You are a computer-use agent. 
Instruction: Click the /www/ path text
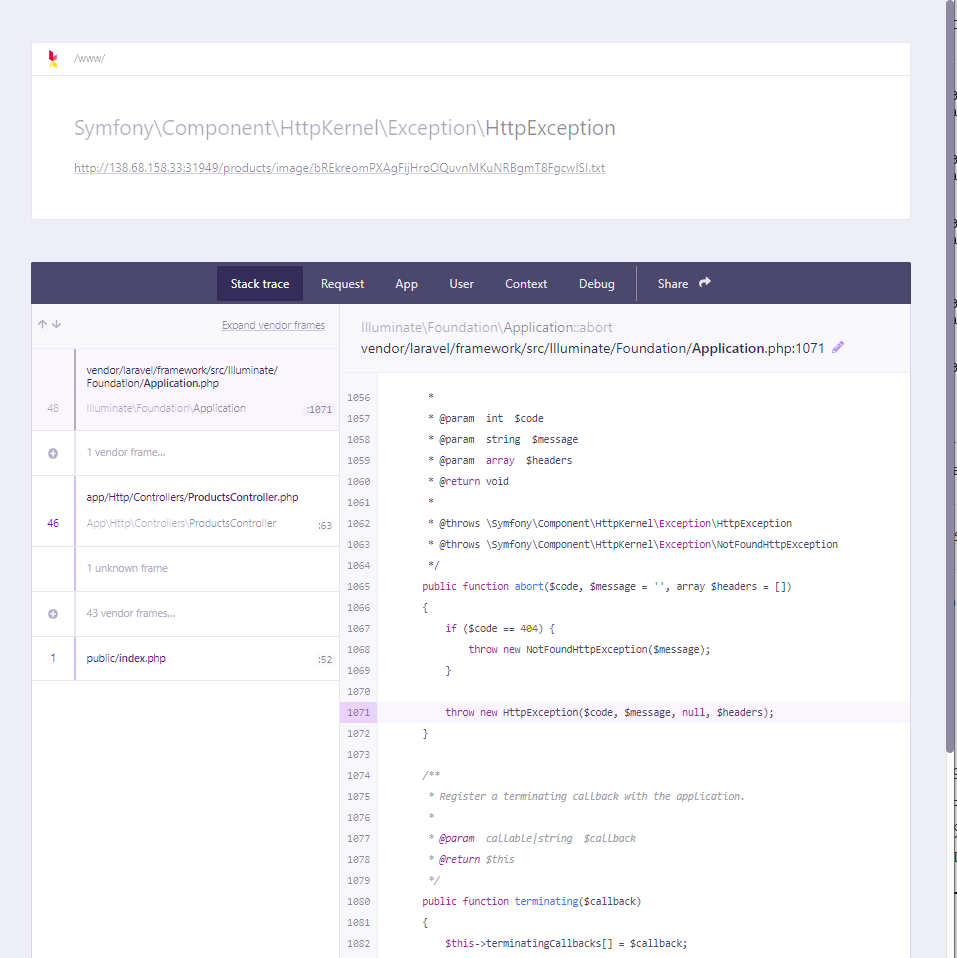pyautogui.click(x=89, y=59)
